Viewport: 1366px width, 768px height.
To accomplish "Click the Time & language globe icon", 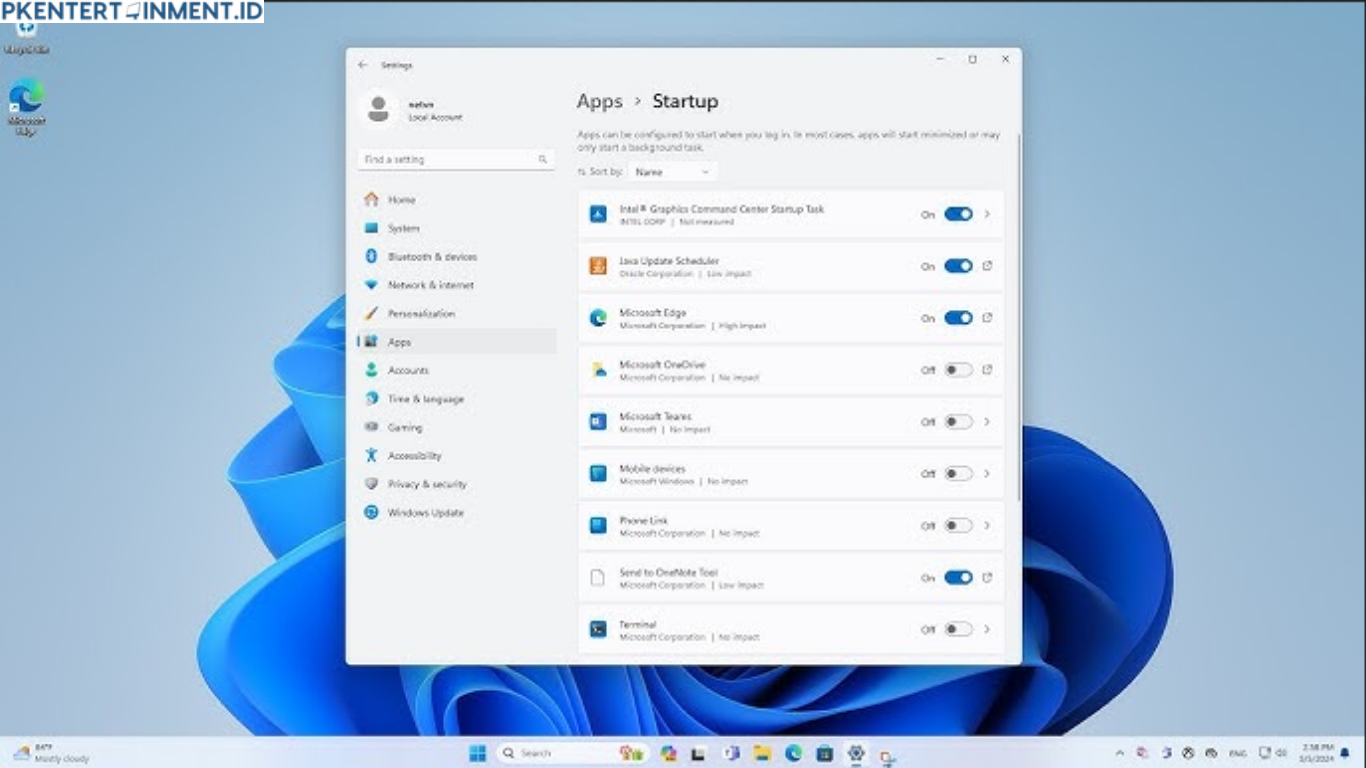I will [x=371, y=398].
